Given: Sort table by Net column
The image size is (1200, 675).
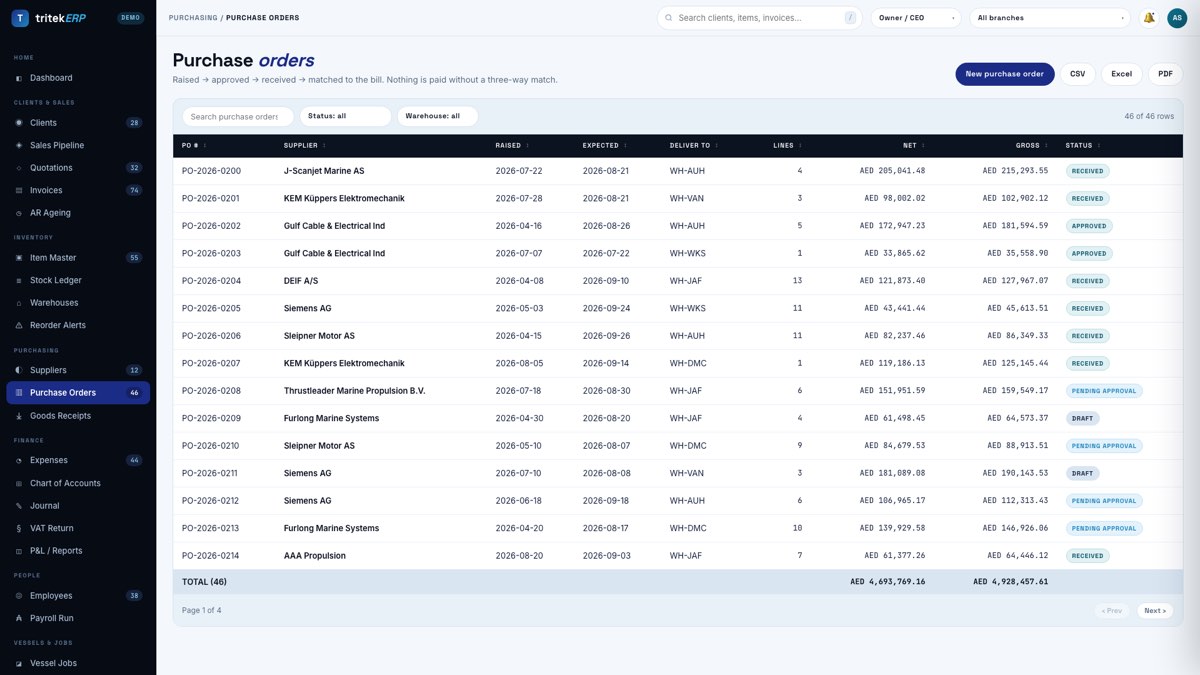Looking at the screenshot, I should point(913,146).
